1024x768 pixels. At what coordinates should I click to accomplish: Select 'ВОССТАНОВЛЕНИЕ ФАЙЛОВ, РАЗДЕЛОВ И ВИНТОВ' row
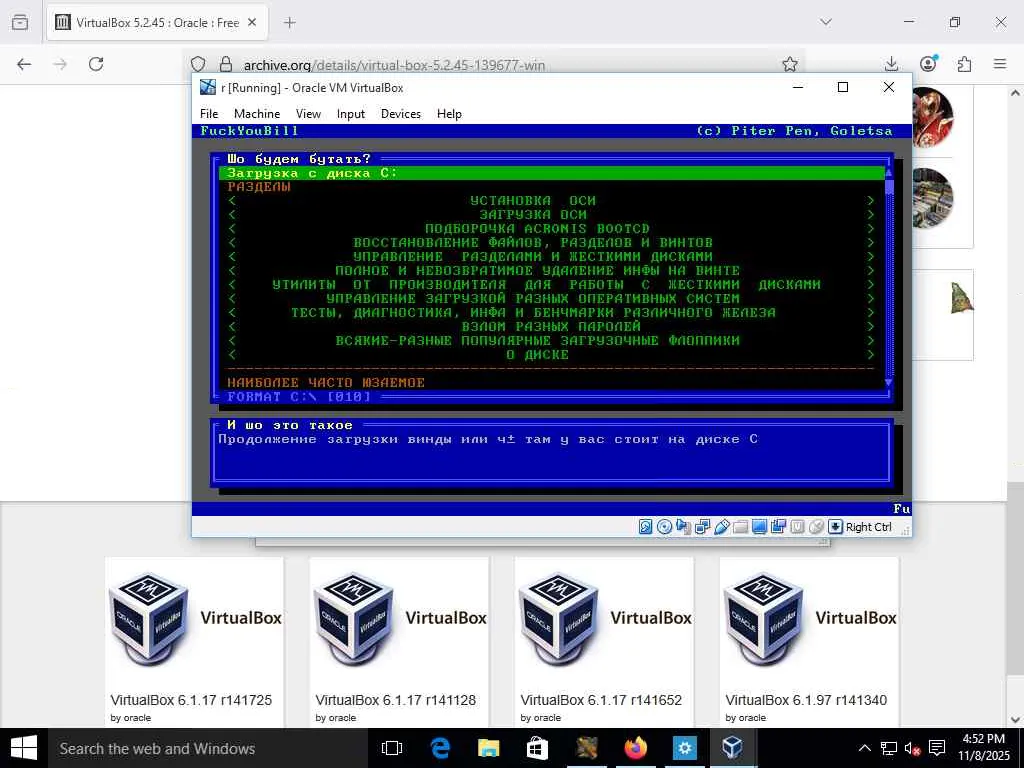[552, 243]
